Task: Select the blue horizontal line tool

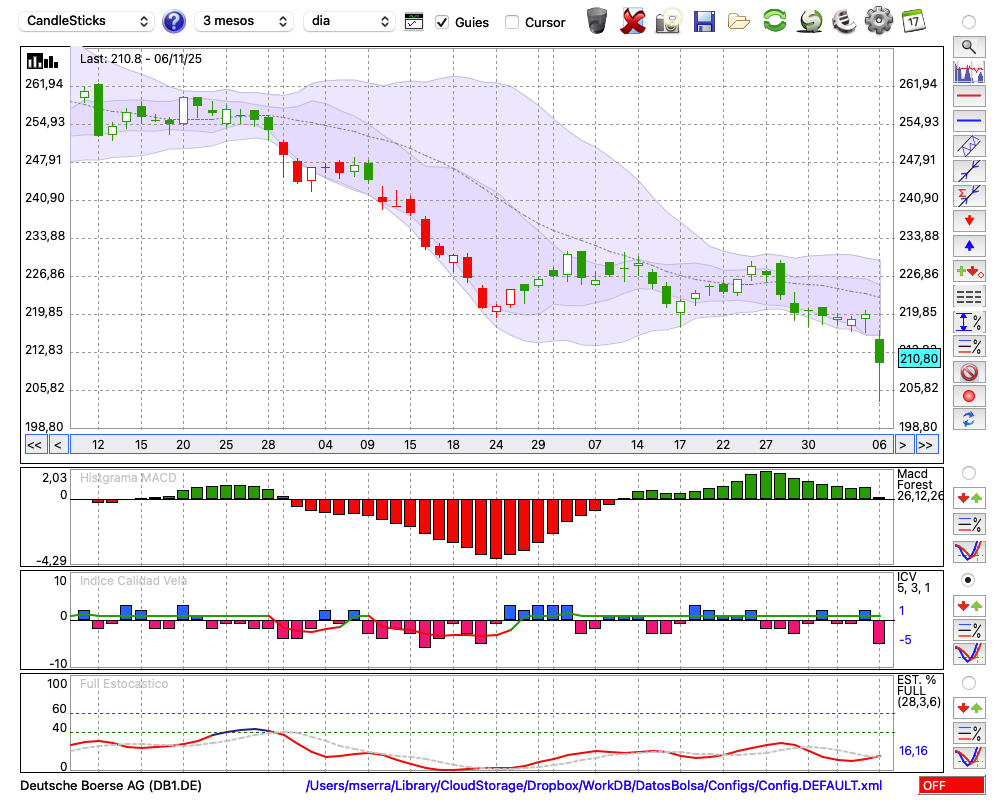Action: point(968,121)
